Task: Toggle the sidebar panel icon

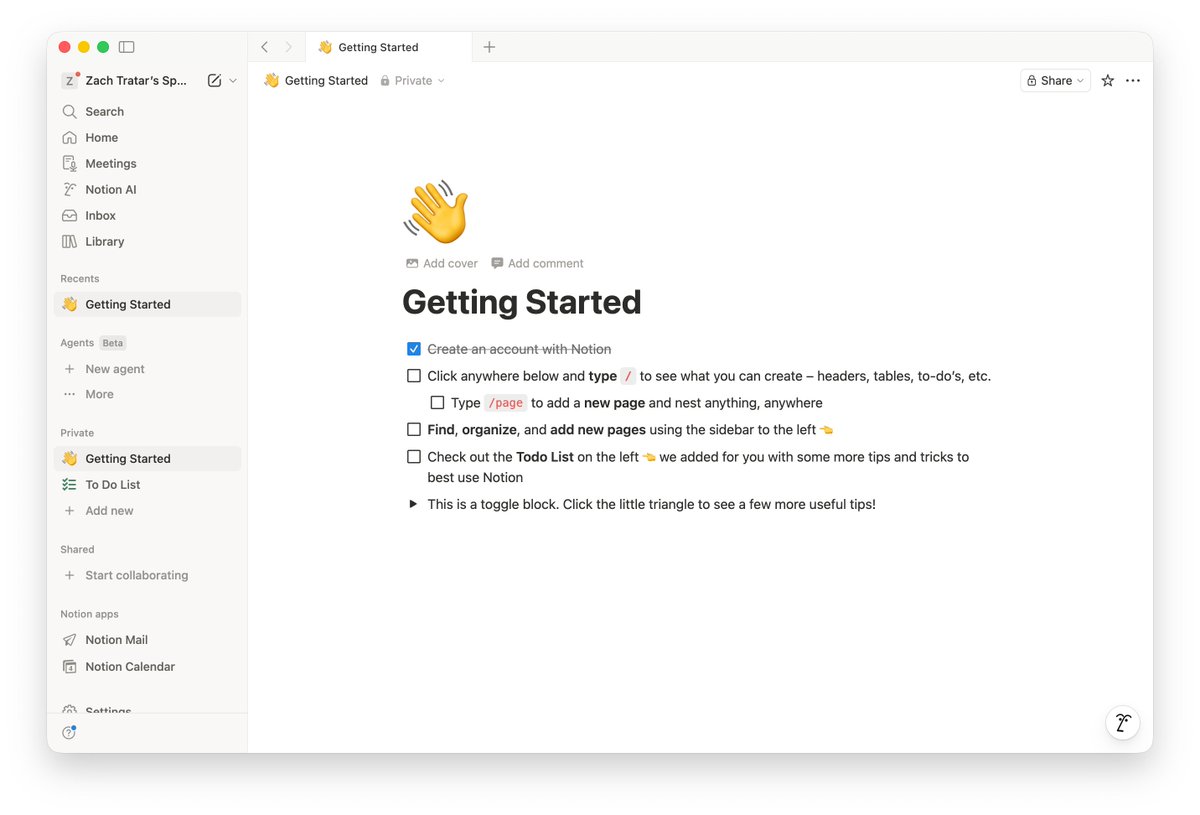Action: (x=126, y=47)
